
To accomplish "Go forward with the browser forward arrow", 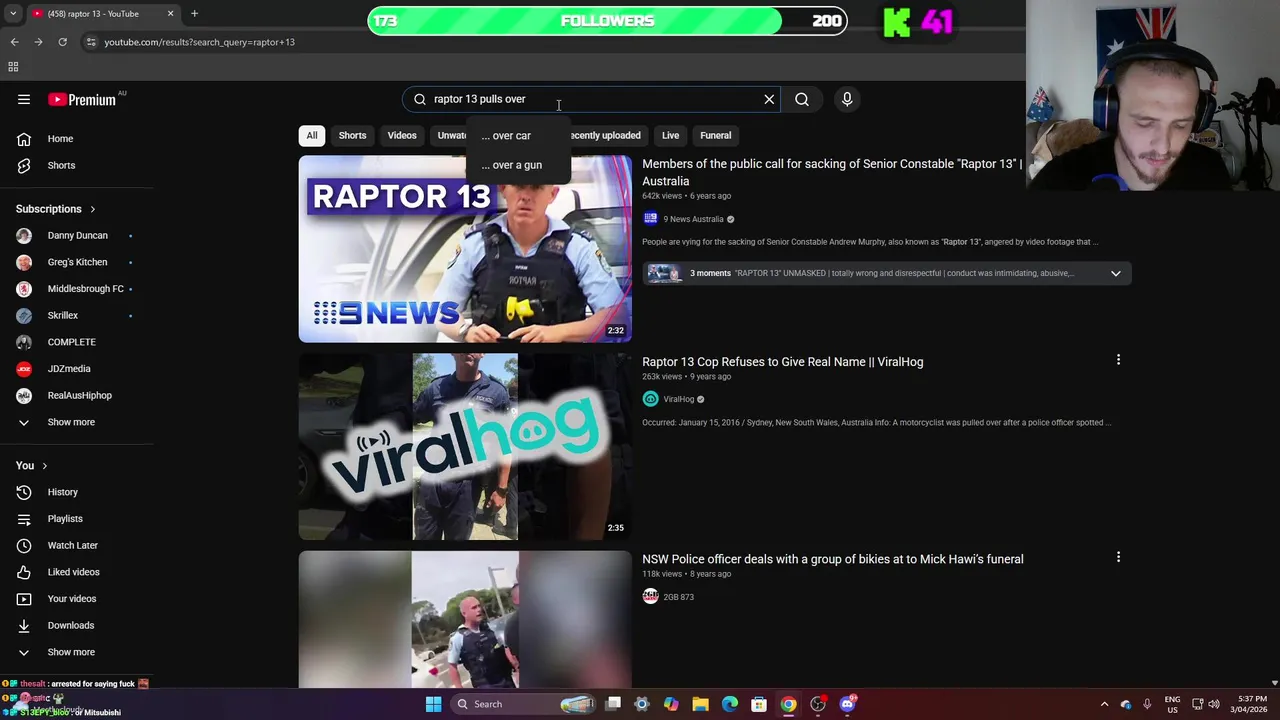I will [38, 42].
